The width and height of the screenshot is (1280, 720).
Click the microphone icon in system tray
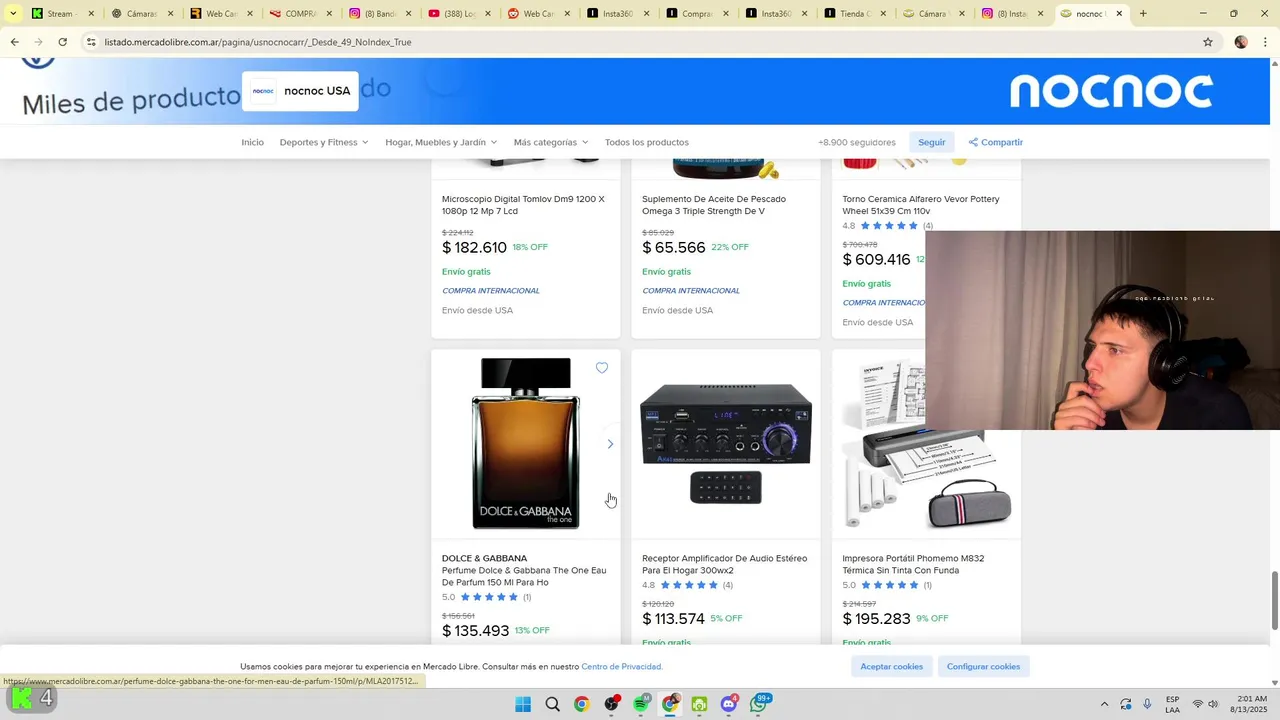[x=1147, y=704]
